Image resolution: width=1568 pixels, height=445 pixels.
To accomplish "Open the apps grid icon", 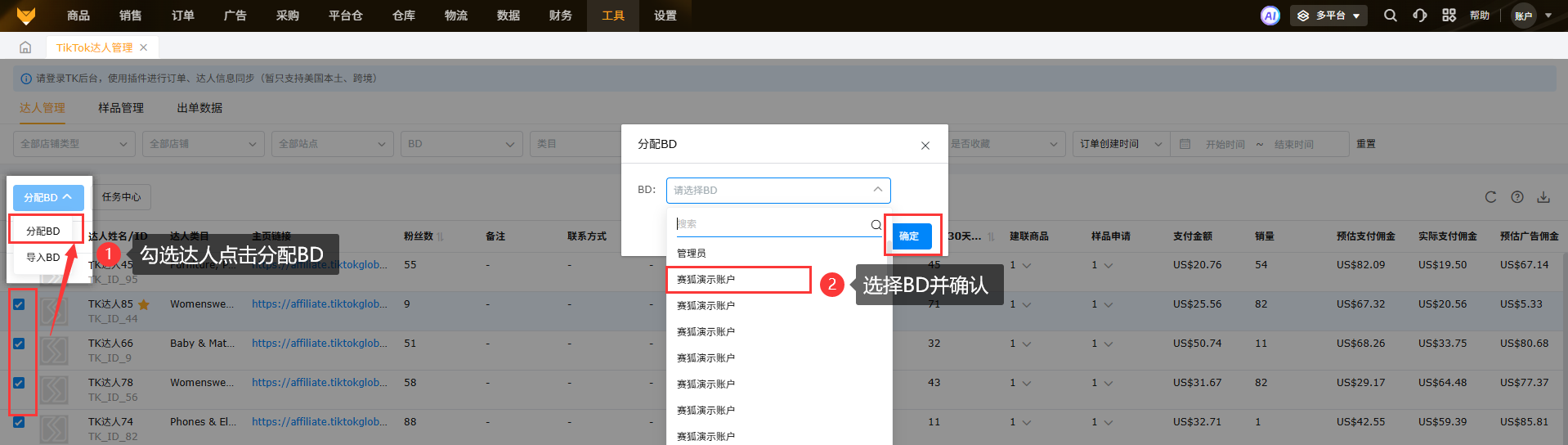I will click(1449, 16).
